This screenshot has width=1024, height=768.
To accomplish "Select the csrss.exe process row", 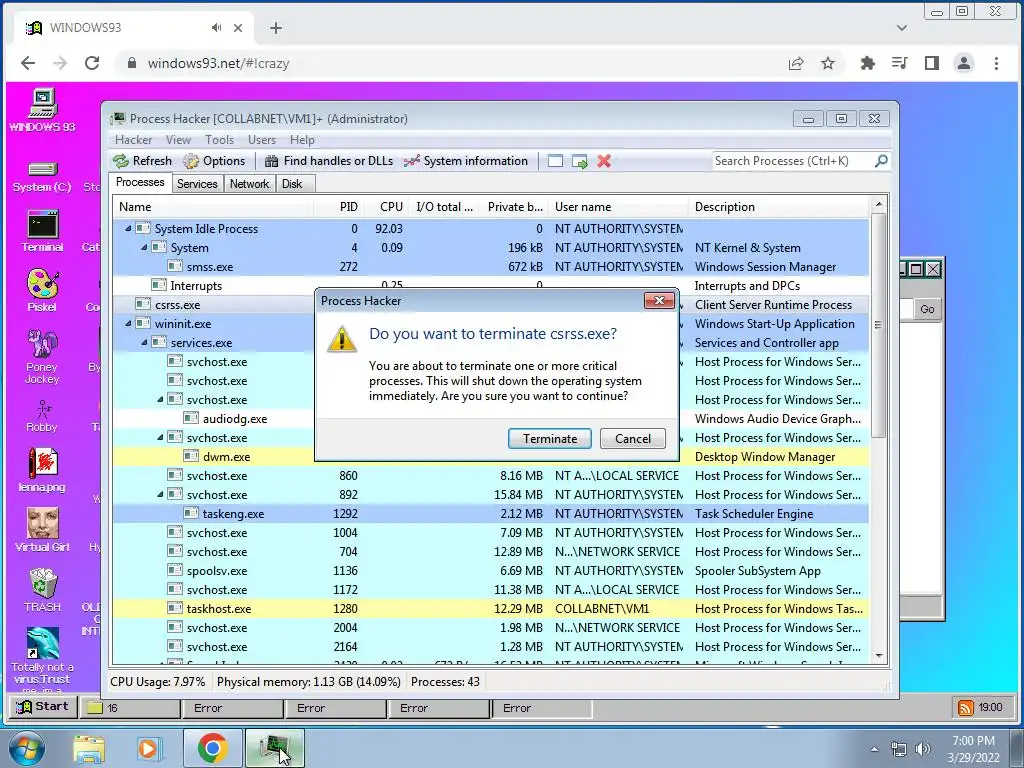I will pyautogui.click(x=490, y=304).
